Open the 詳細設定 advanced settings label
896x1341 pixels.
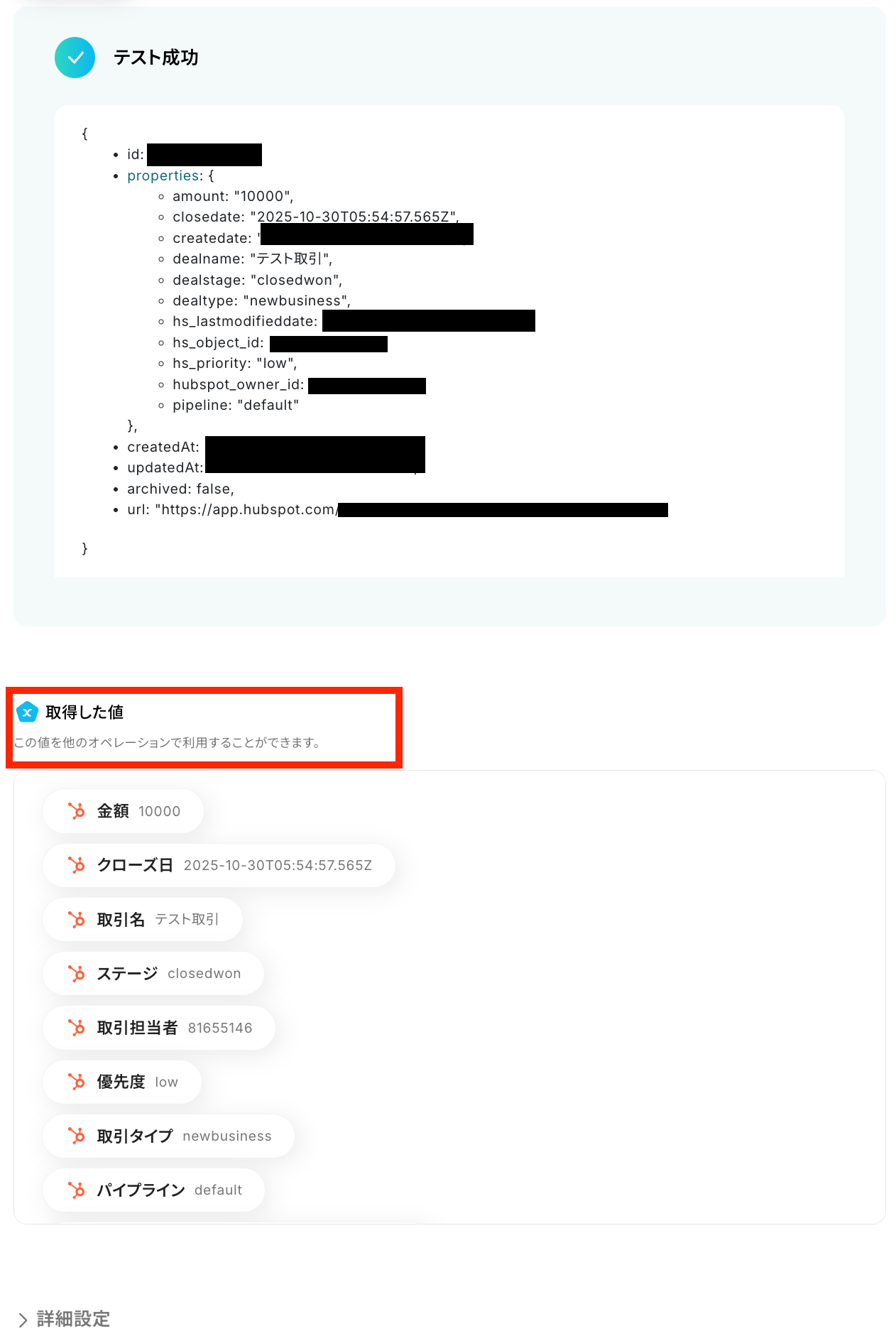74,1319
